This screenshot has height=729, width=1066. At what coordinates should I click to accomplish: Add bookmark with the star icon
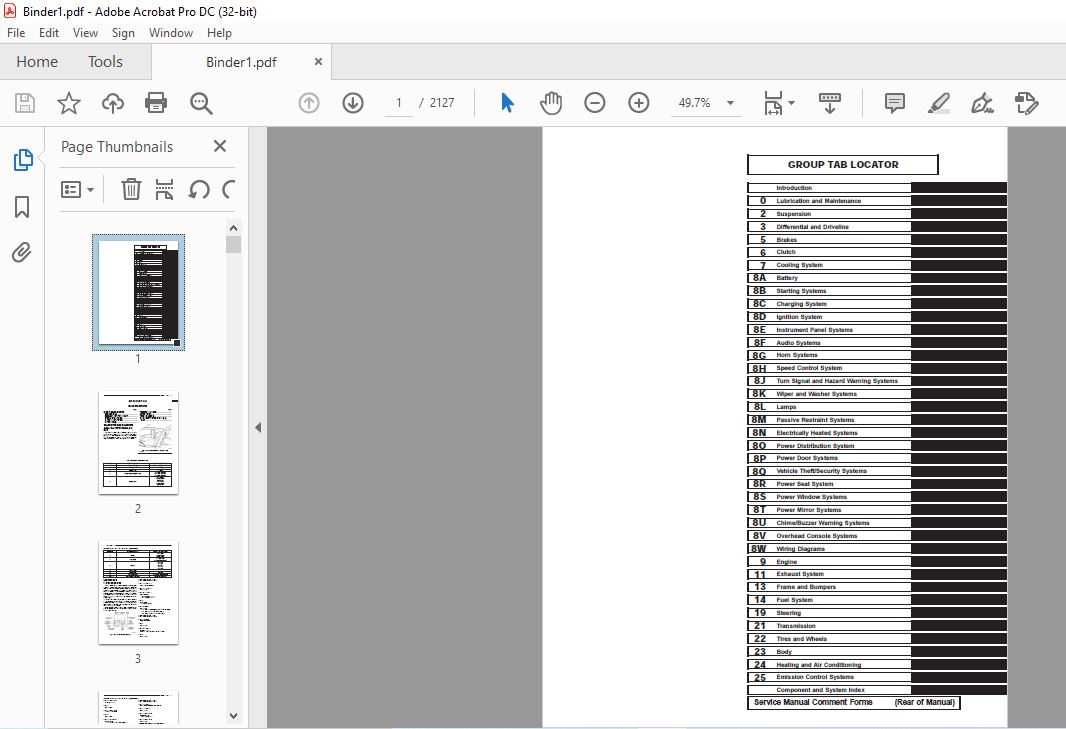coord(69,103)
